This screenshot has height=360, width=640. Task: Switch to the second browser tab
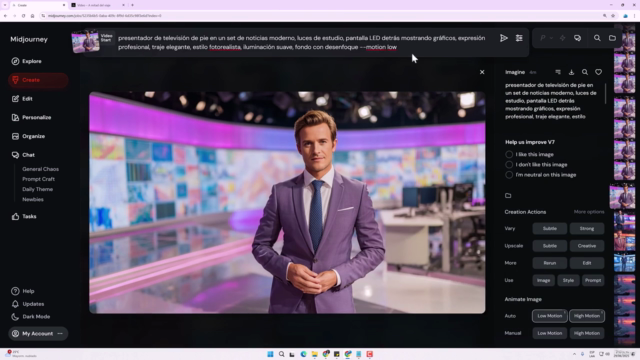coord(98,5)
